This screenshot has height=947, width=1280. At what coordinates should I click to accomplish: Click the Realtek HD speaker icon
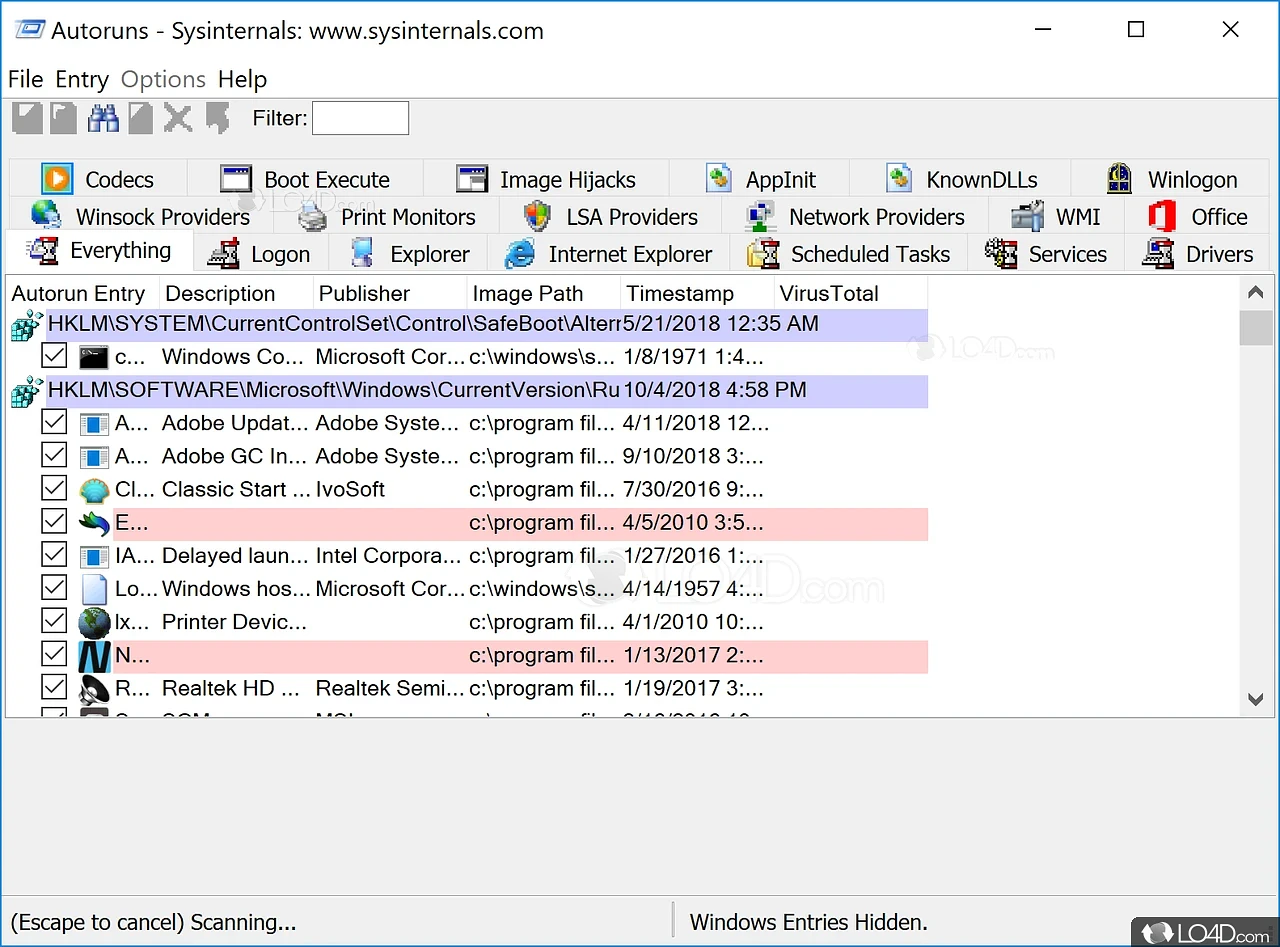coord(94,689)
